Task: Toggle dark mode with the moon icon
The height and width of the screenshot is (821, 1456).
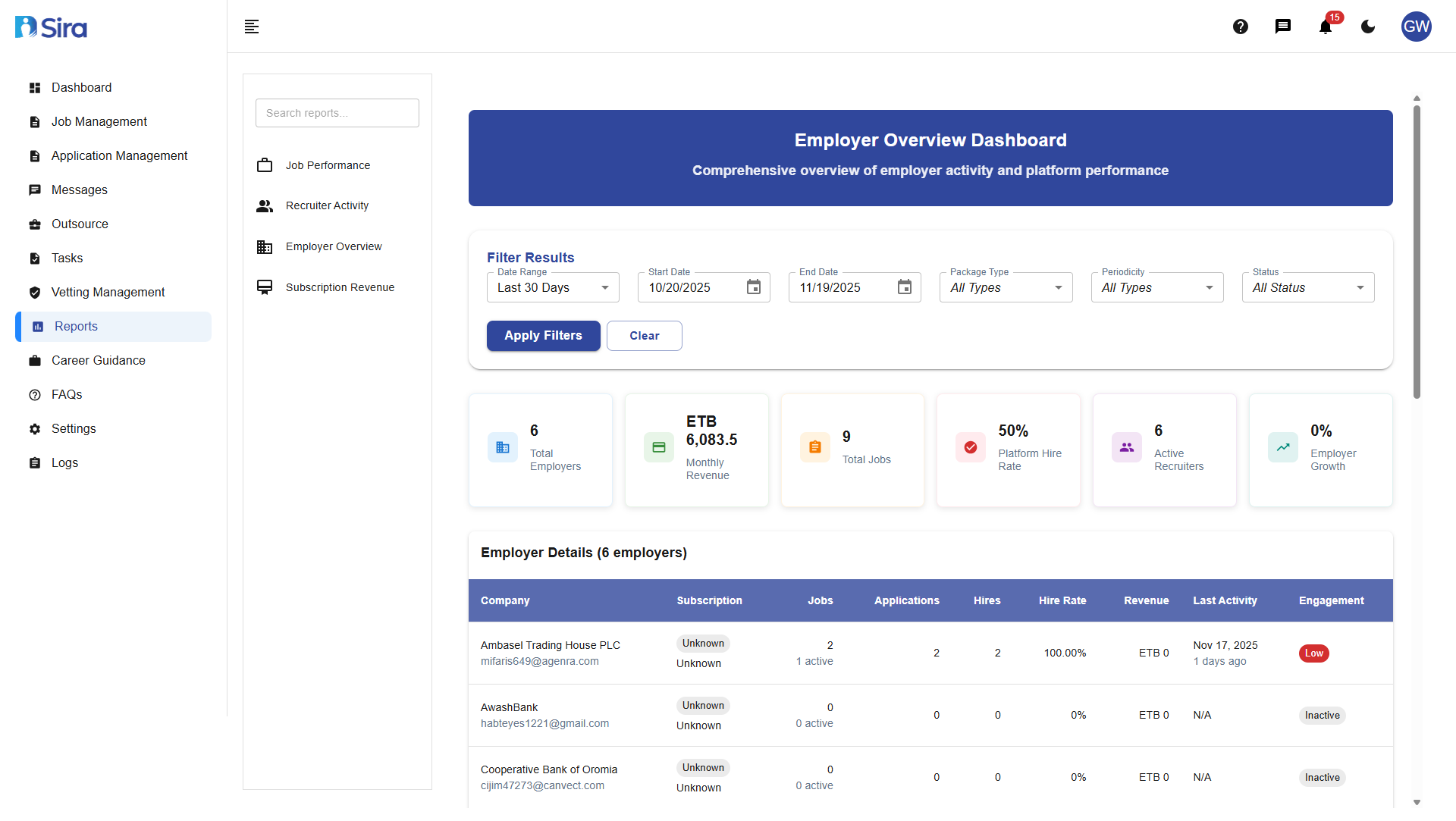Action: coord(1367,27)
